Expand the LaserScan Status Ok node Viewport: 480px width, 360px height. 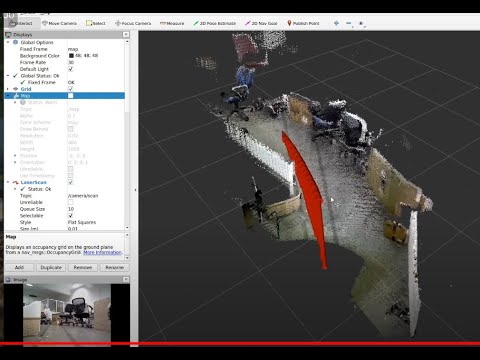coord(15,189)
